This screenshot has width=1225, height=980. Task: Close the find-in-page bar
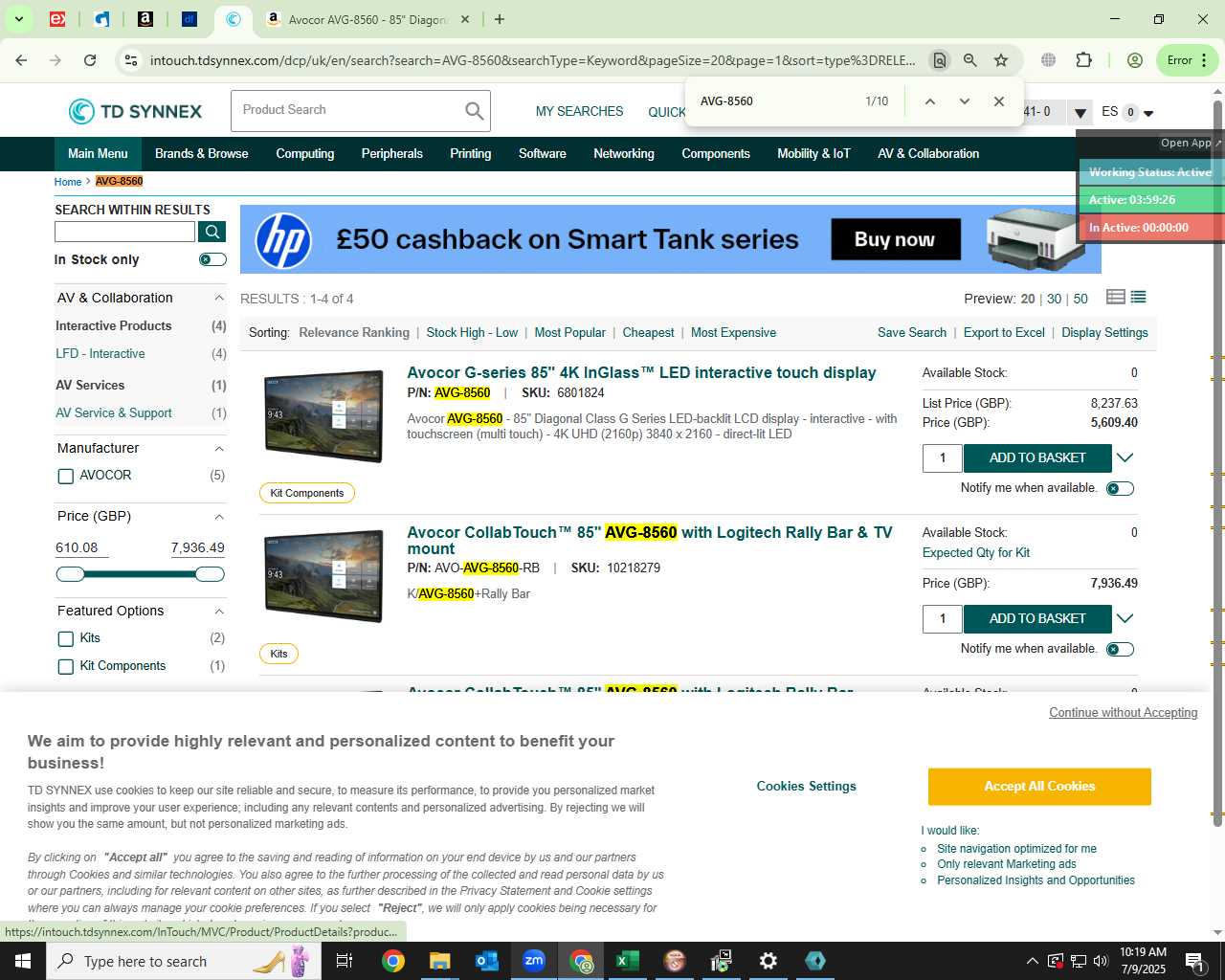pyautogui.click(x=998, y=101)
